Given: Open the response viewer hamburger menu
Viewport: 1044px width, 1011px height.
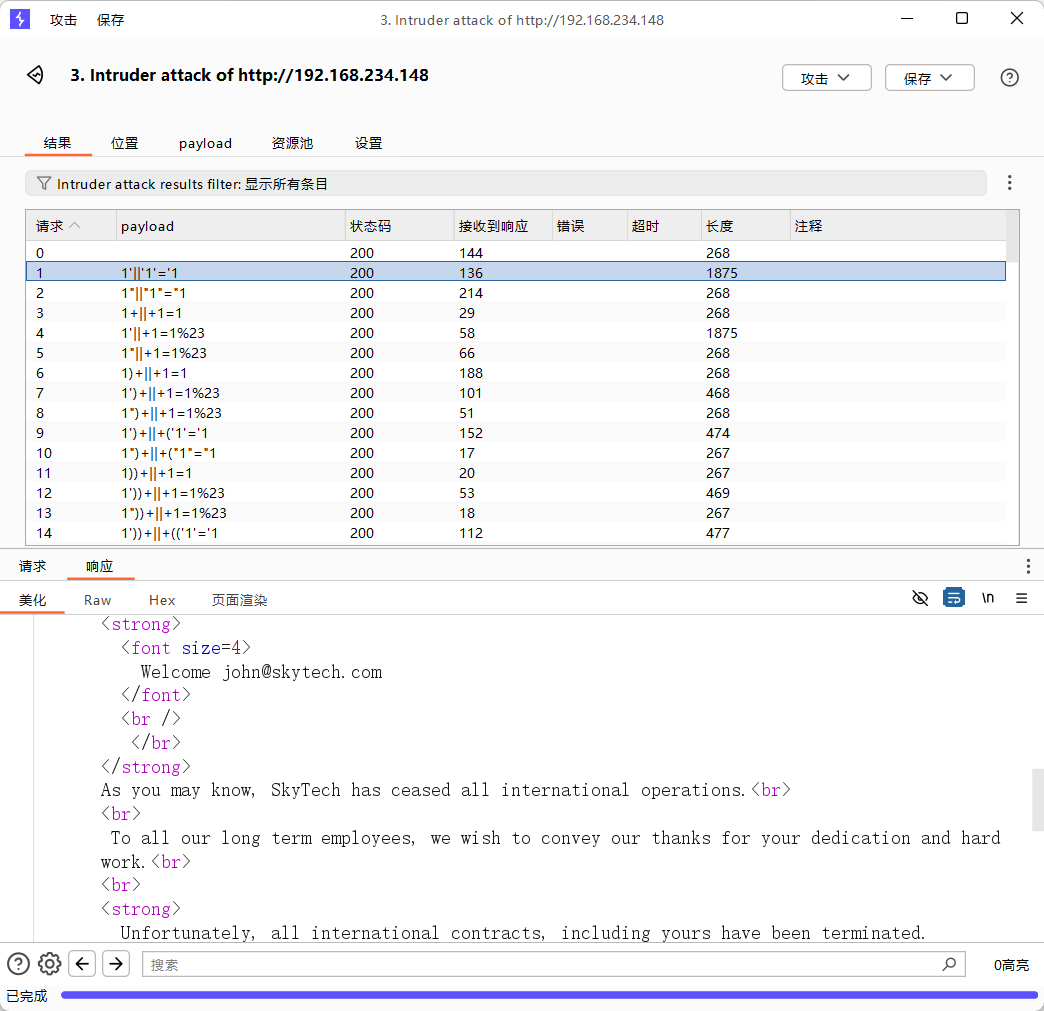Looking at the screenshot, I should [1021, 598].
